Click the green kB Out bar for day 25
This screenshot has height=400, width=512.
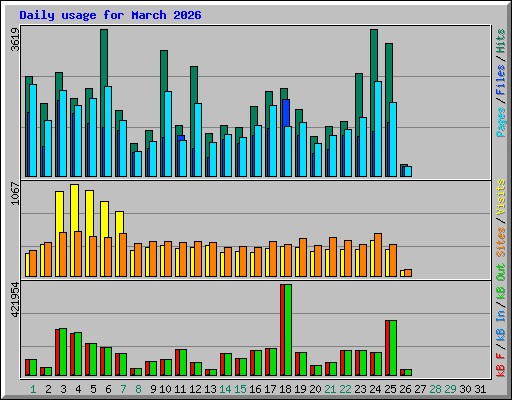(393, 348)
